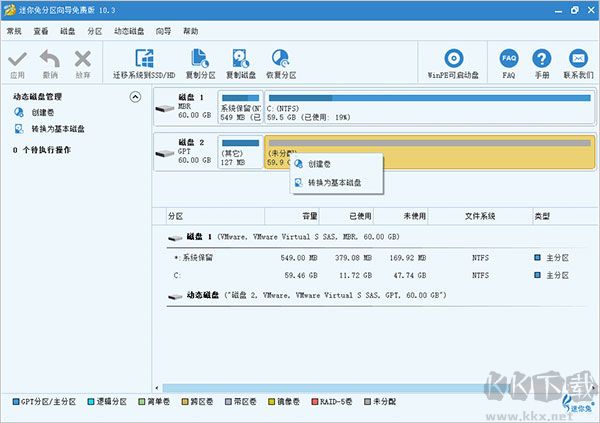This screenshot has width=600, height=423.
Task: Select the Copy Disk (复制磁盘) icon
Action: point(241,58)
